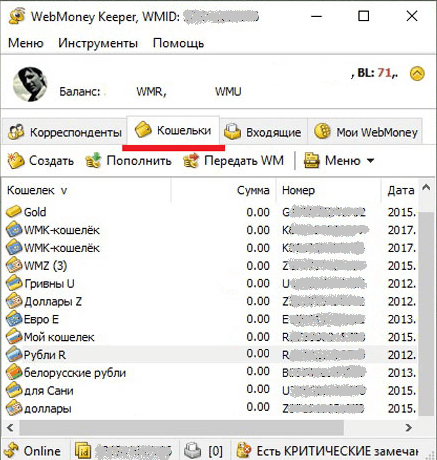Image resolution: width=437 pixels, height=460 pixels.
Task: Click Пополнить to top up wallet
Action: [x=129, y=161]
